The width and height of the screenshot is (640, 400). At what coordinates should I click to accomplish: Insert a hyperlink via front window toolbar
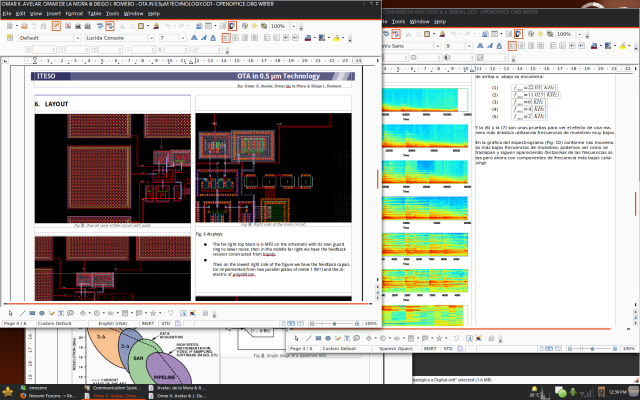click(x=199, y=26)
